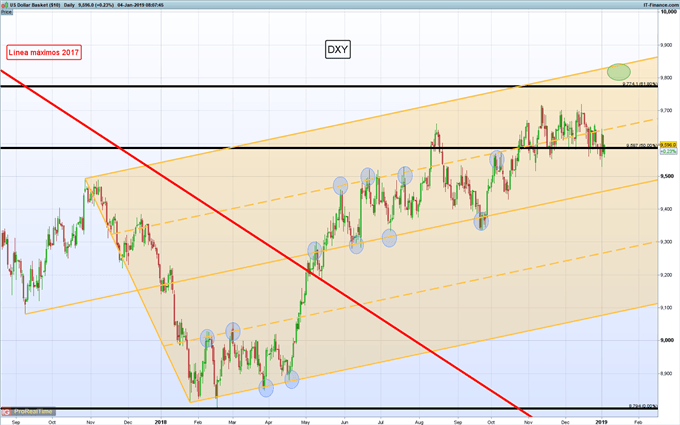Viewport: 680px width, 425px height.
Task: Click the Jul label on time axis
Action: tap(381, 422)
